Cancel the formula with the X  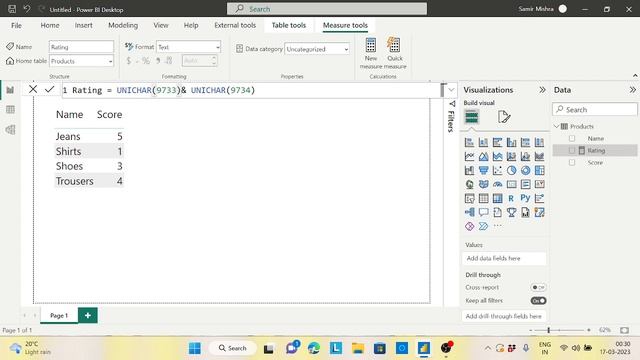coord(33,89)
